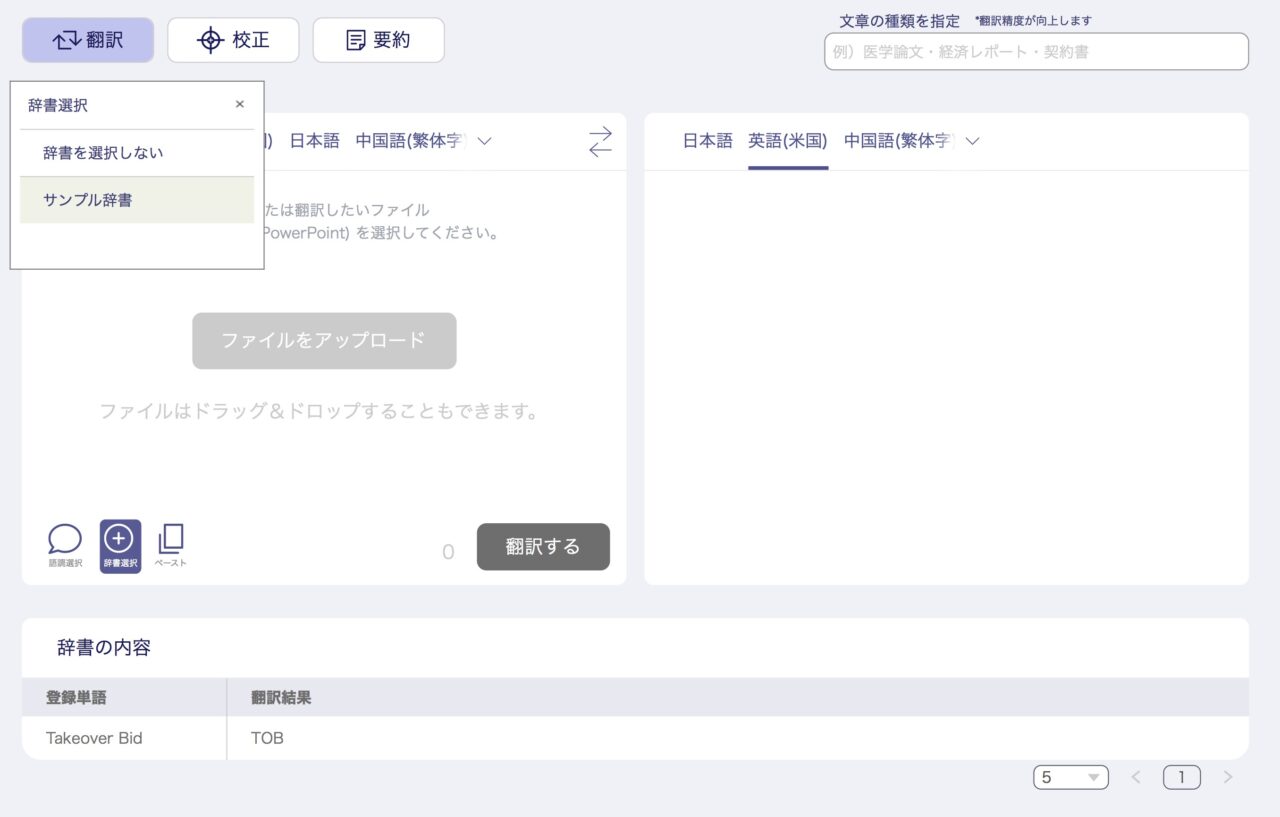
Task: Open the target language chevron dropdown
Action: click(x=972, y=141)
